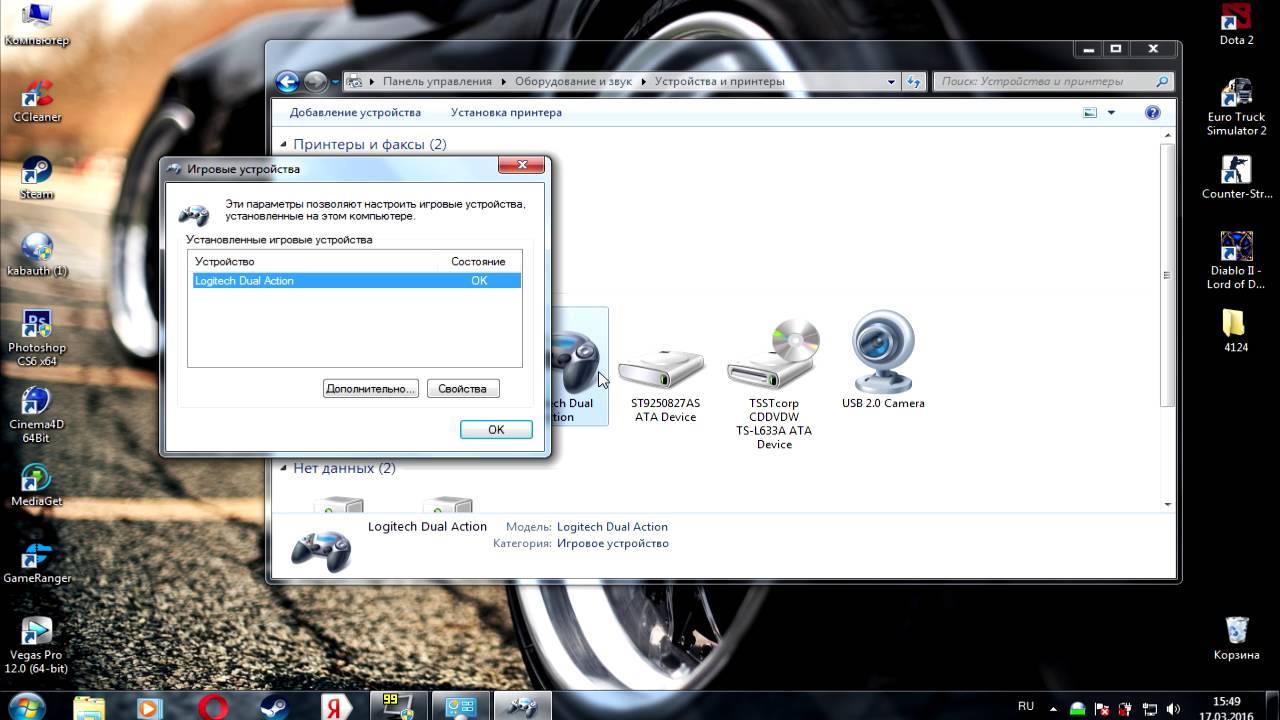Open the Dota 2 desktop shortcut

(1236, 25)
